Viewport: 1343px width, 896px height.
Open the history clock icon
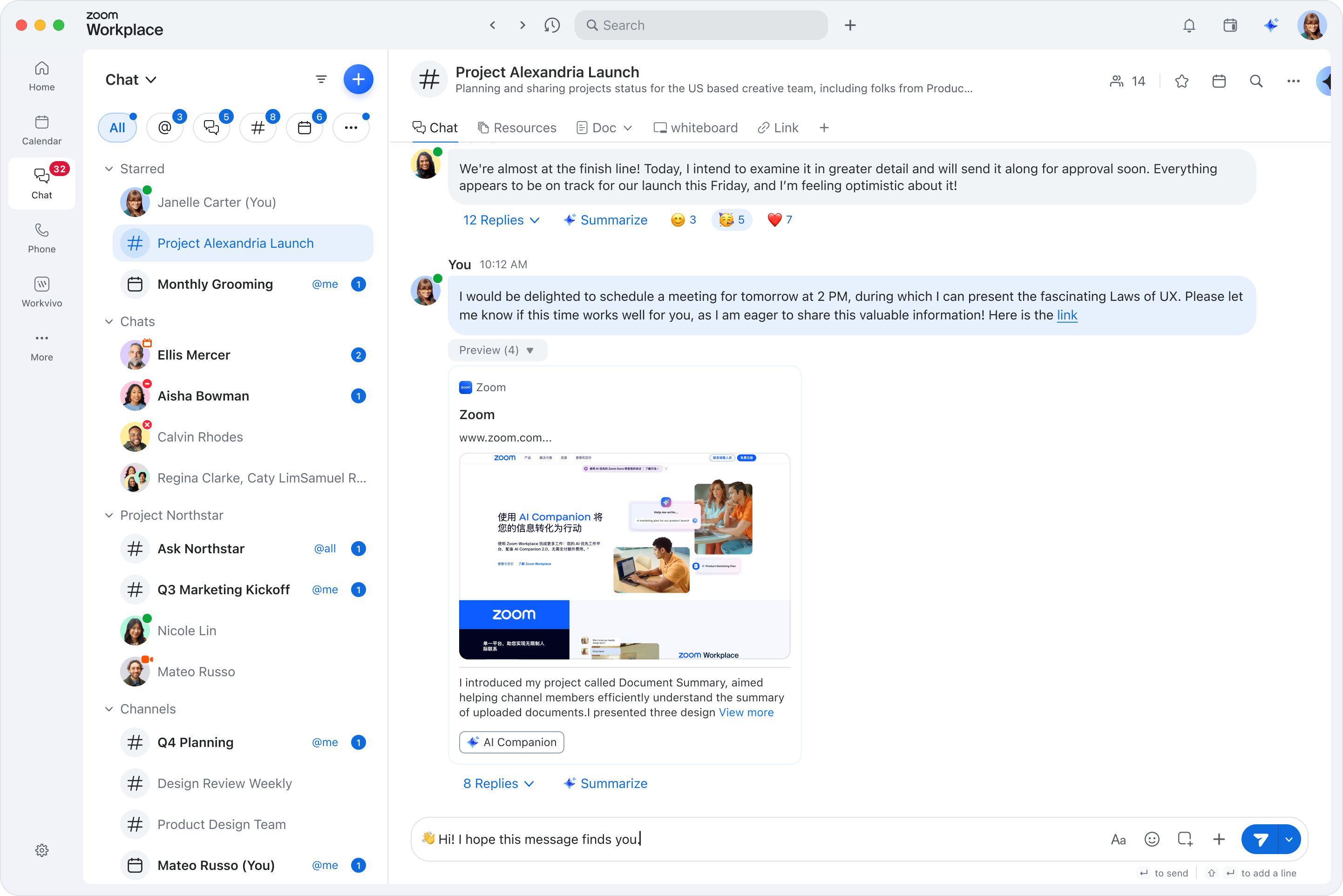552,25
